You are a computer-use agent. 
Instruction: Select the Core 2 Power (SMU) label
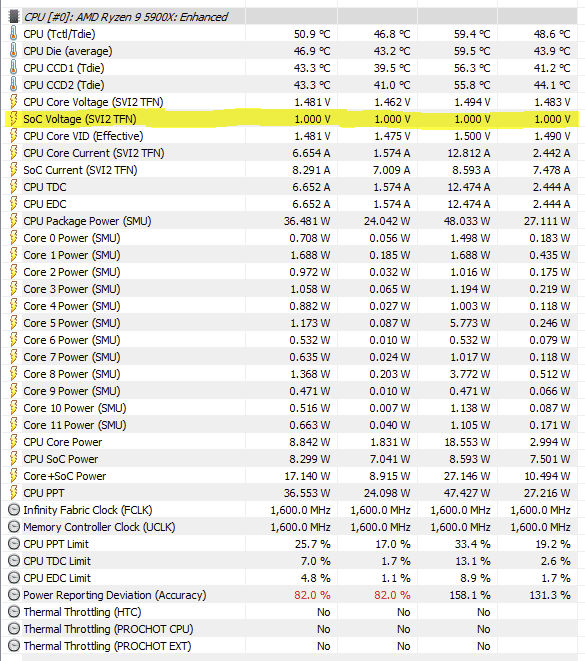(x=72, y=272)
